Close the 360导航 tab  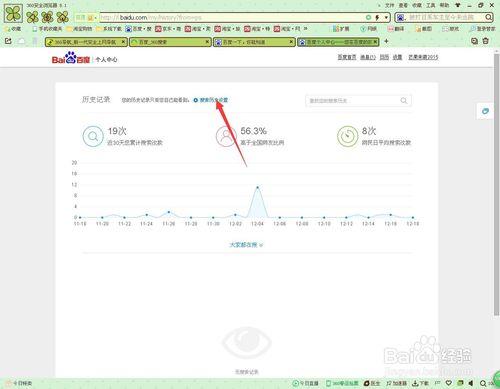(123, 42)
